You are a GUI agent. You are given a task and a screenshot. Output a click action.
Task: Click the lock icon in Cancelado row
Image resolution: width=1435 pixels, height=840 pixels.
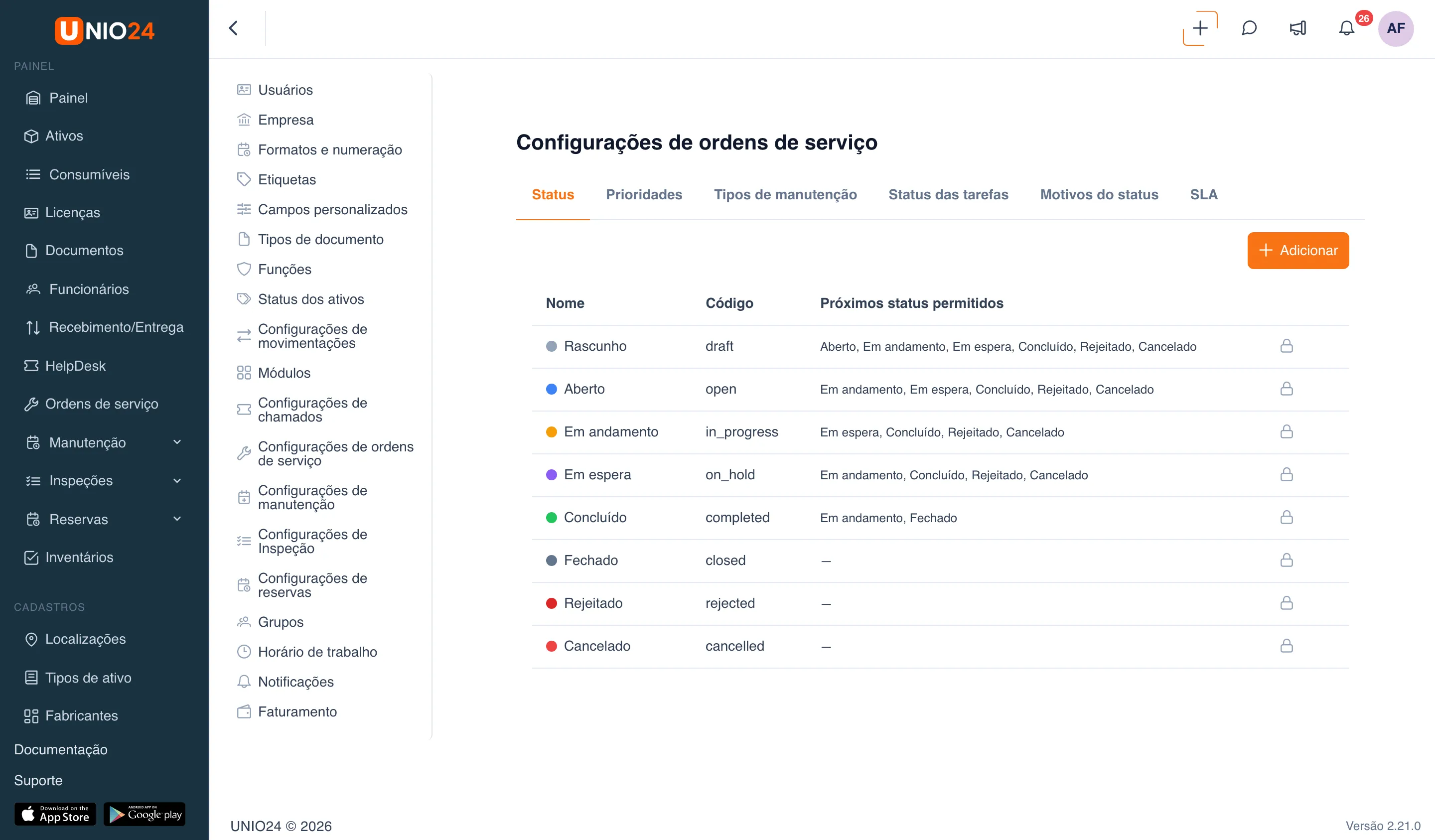(1287, 646)
